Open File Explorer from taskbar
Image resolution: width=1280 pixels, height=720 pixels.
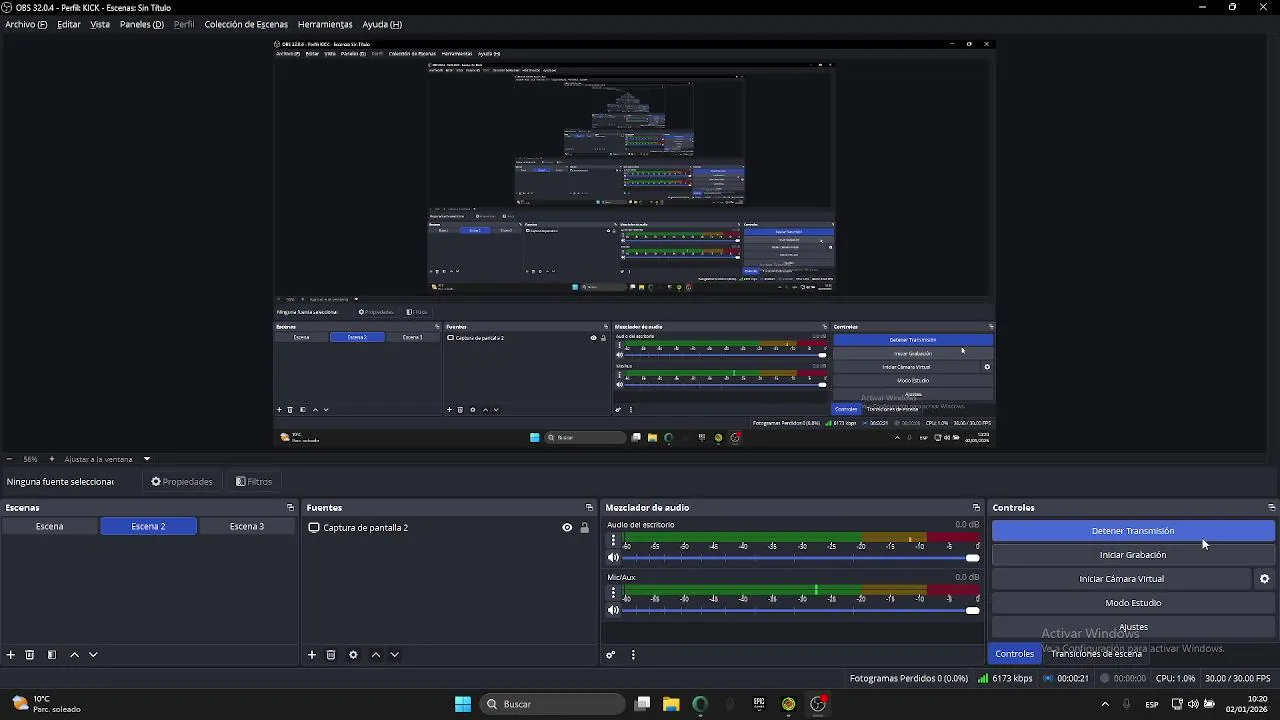(671, 704)
